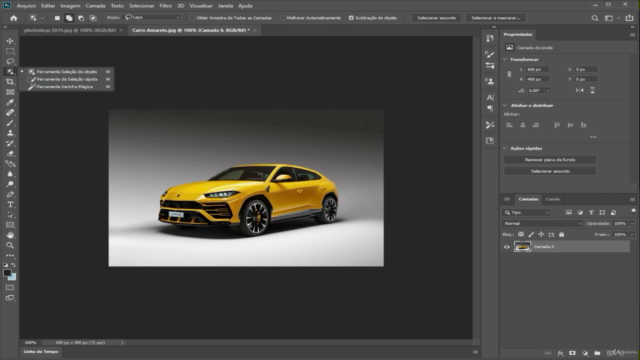
Task: Select the Frame tool
Action: (10, 92)
